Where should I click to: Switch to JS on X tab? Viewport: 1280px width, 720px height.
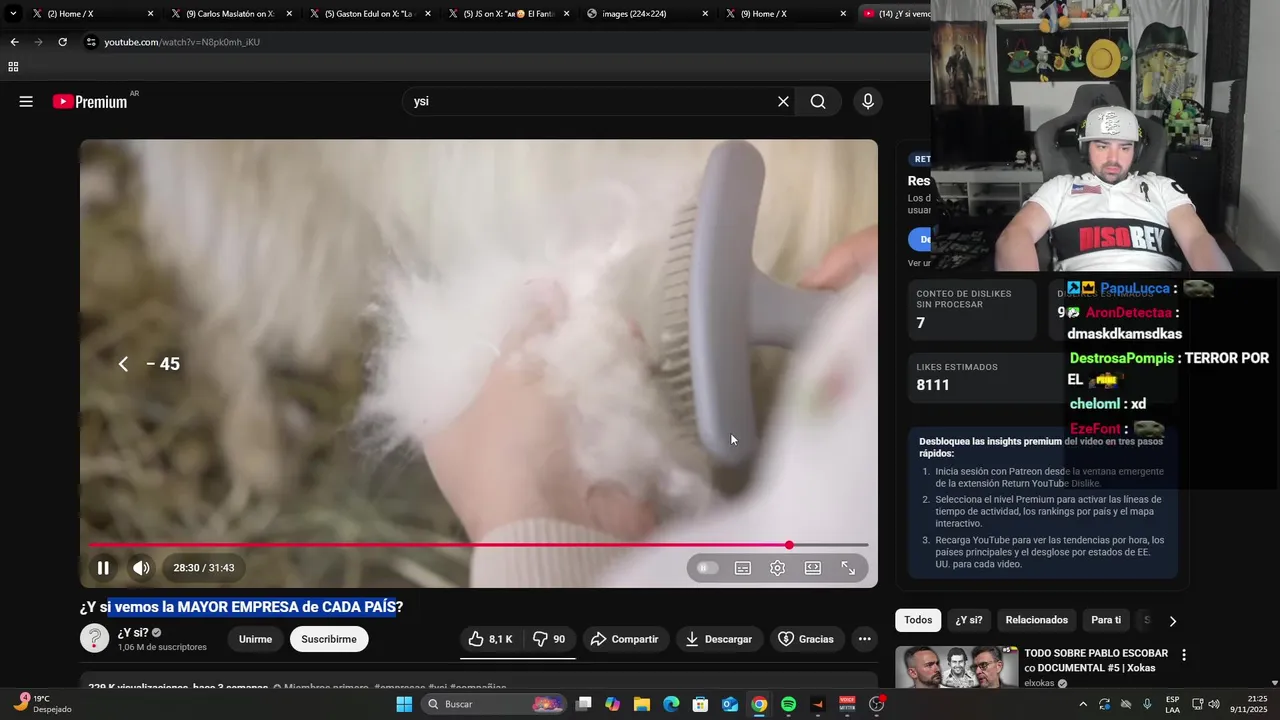(x=507, y=14)
